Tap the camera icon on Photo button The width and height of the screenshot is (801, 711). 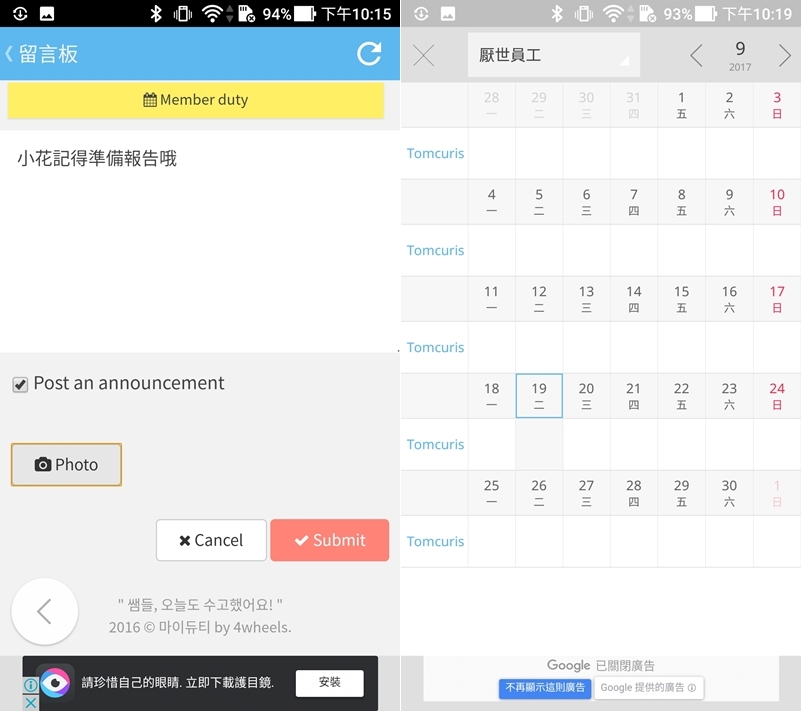(x=43, y=464)
